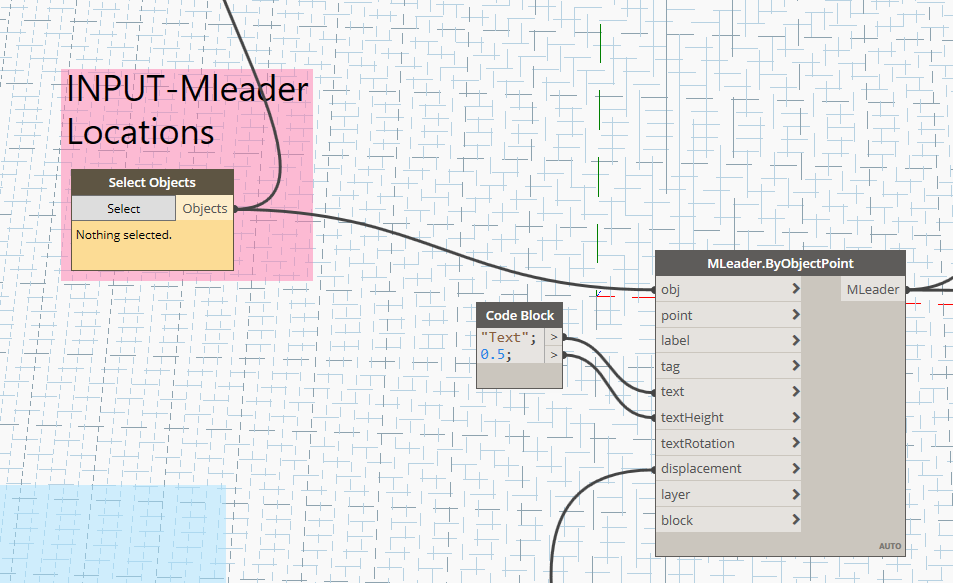Viewport: 953px width, 583px height.
Task: Open chevron options for tag port
Action: click(x=796, y=365)
